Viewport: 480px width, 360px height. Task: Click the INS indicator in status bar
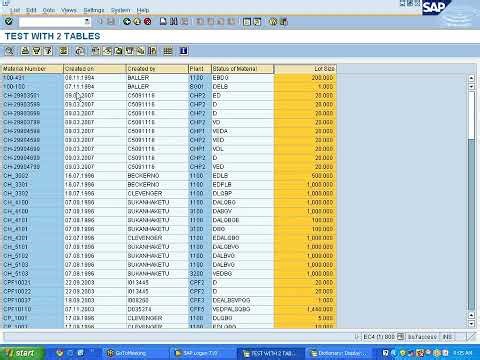[447, 337]
